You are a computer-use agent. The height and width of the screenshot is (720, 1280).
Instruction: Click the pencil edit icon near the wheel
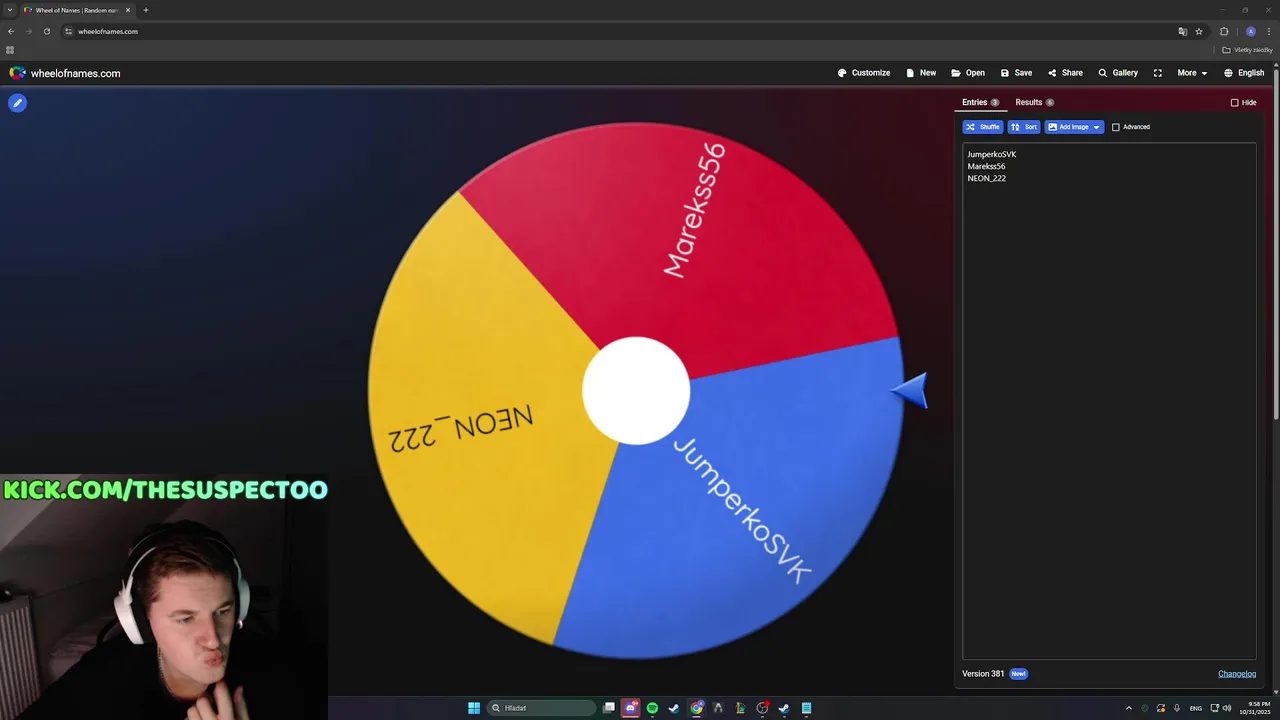click(x=17, y=102)
